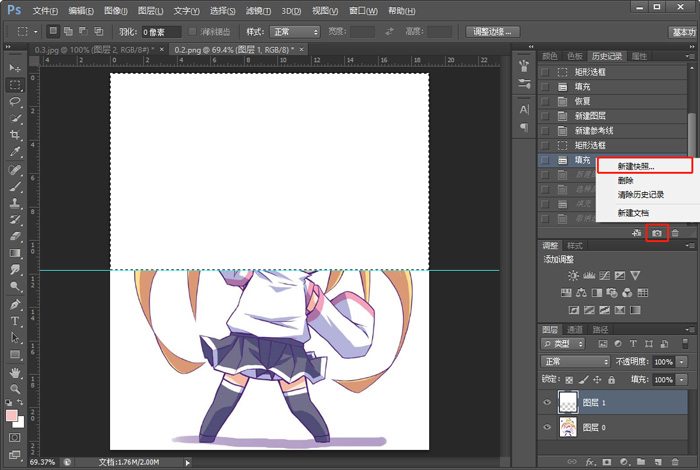Select the Eyedropper tool
The image size is (700, 470).
point(15,152)
